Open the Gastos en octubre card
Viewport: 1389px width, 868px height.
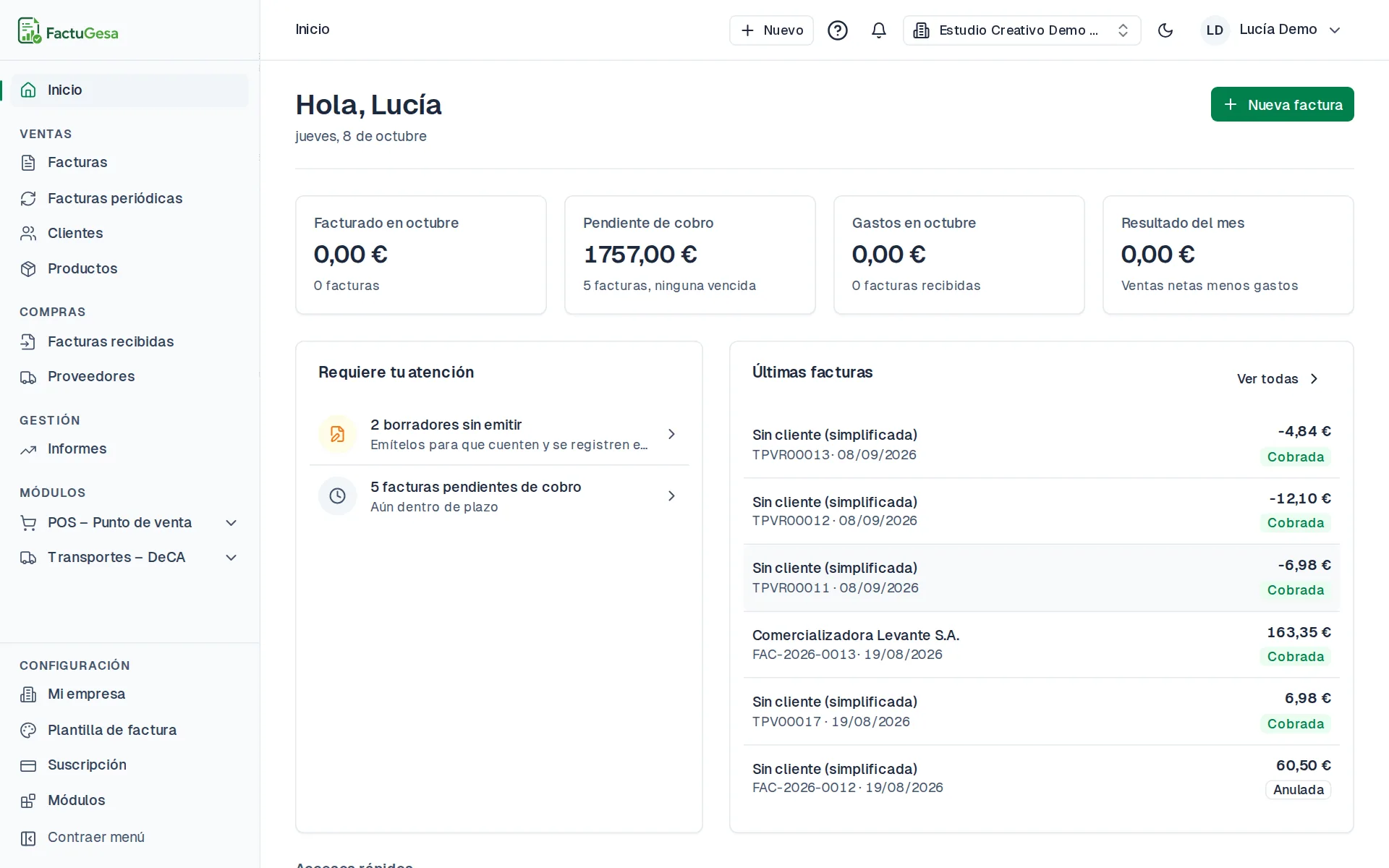click(x=959, y=255)
